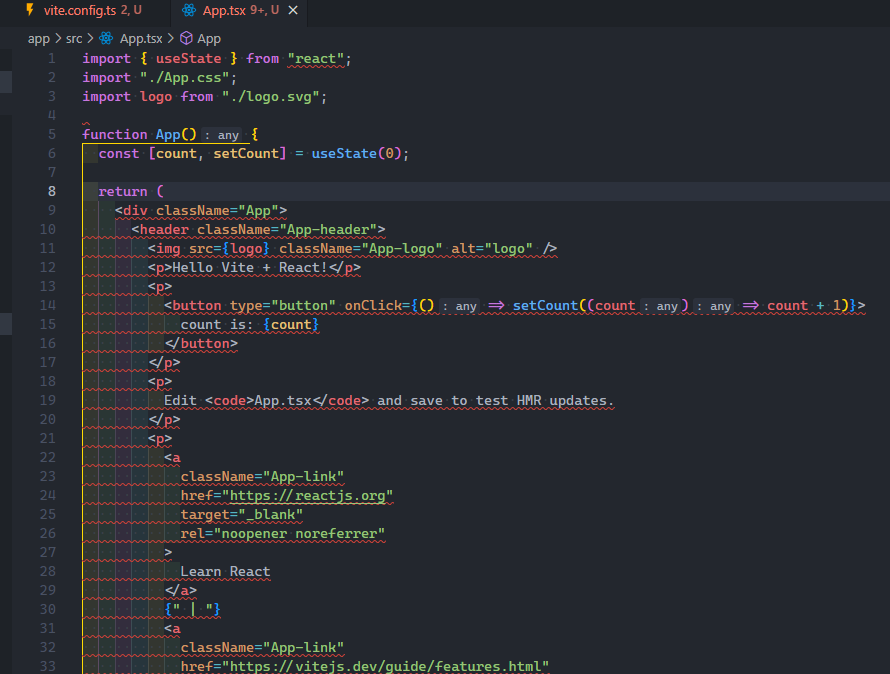Open the vitejs.dev/guide/features.html link
The height and width of the screenshot is (674, 890).
pos(385,666)
